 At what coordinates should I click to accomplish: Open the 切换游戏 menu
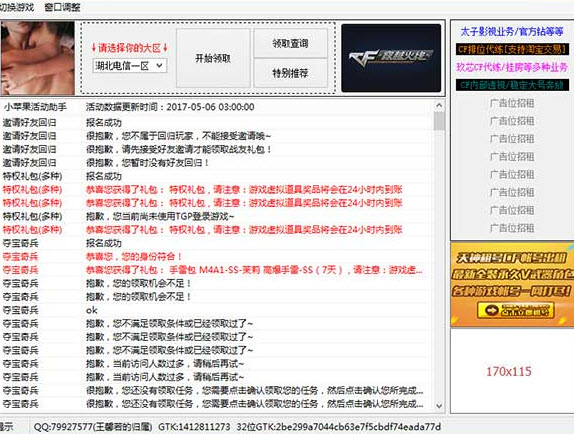(x=16, y=7)
